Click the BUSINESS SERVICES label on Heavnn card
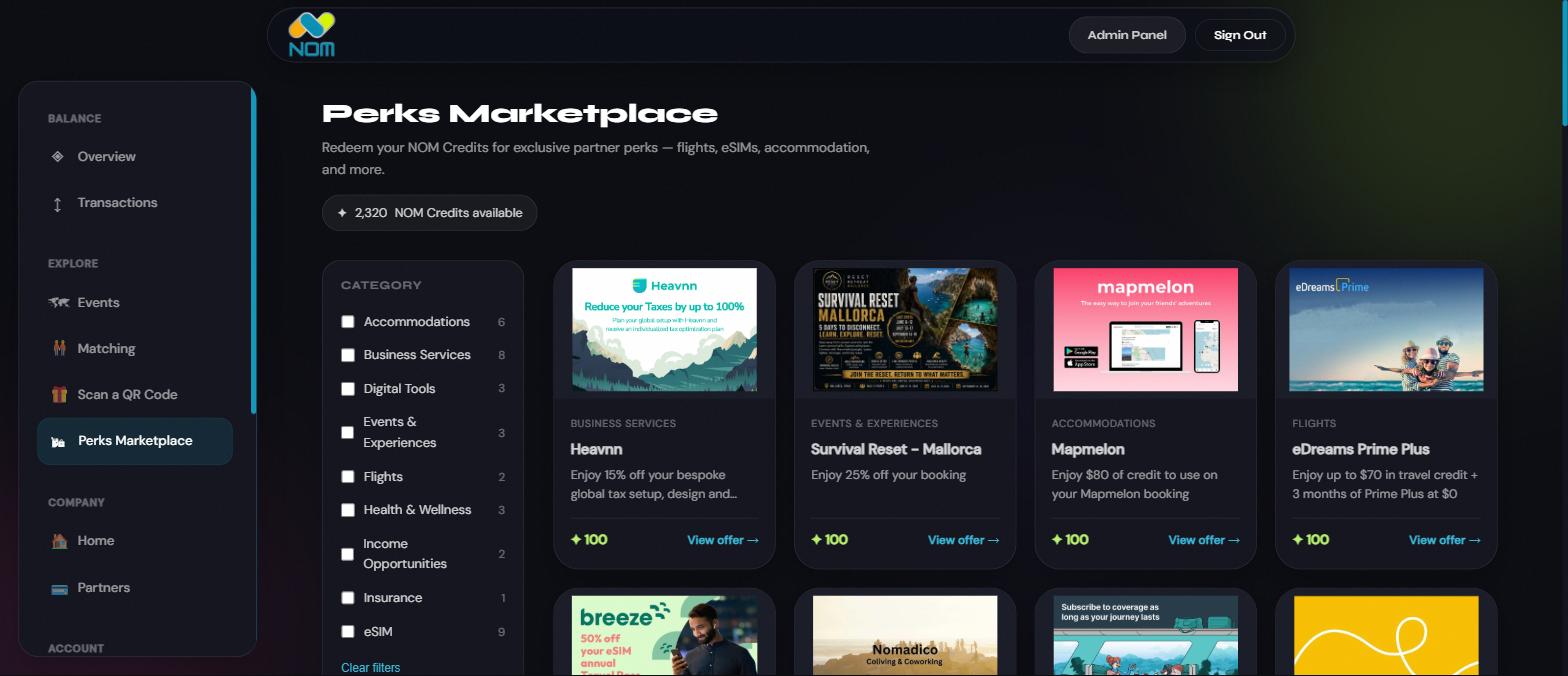Viewport: 1568px width, 676px height. pos(623,423)
